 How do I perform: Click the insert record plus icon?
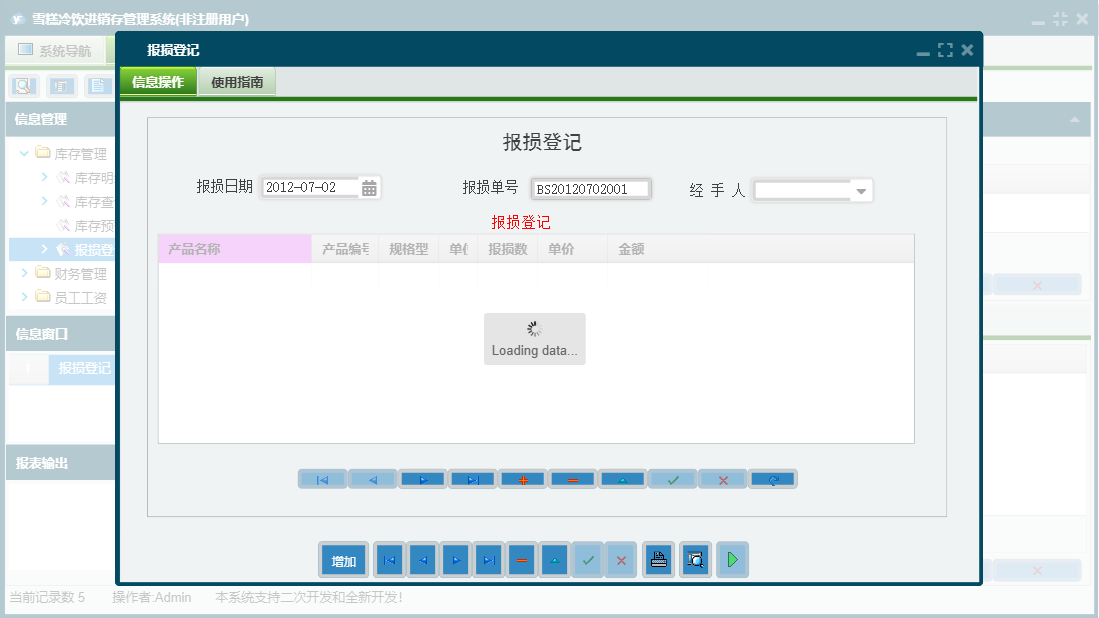(x=522, y=479)
